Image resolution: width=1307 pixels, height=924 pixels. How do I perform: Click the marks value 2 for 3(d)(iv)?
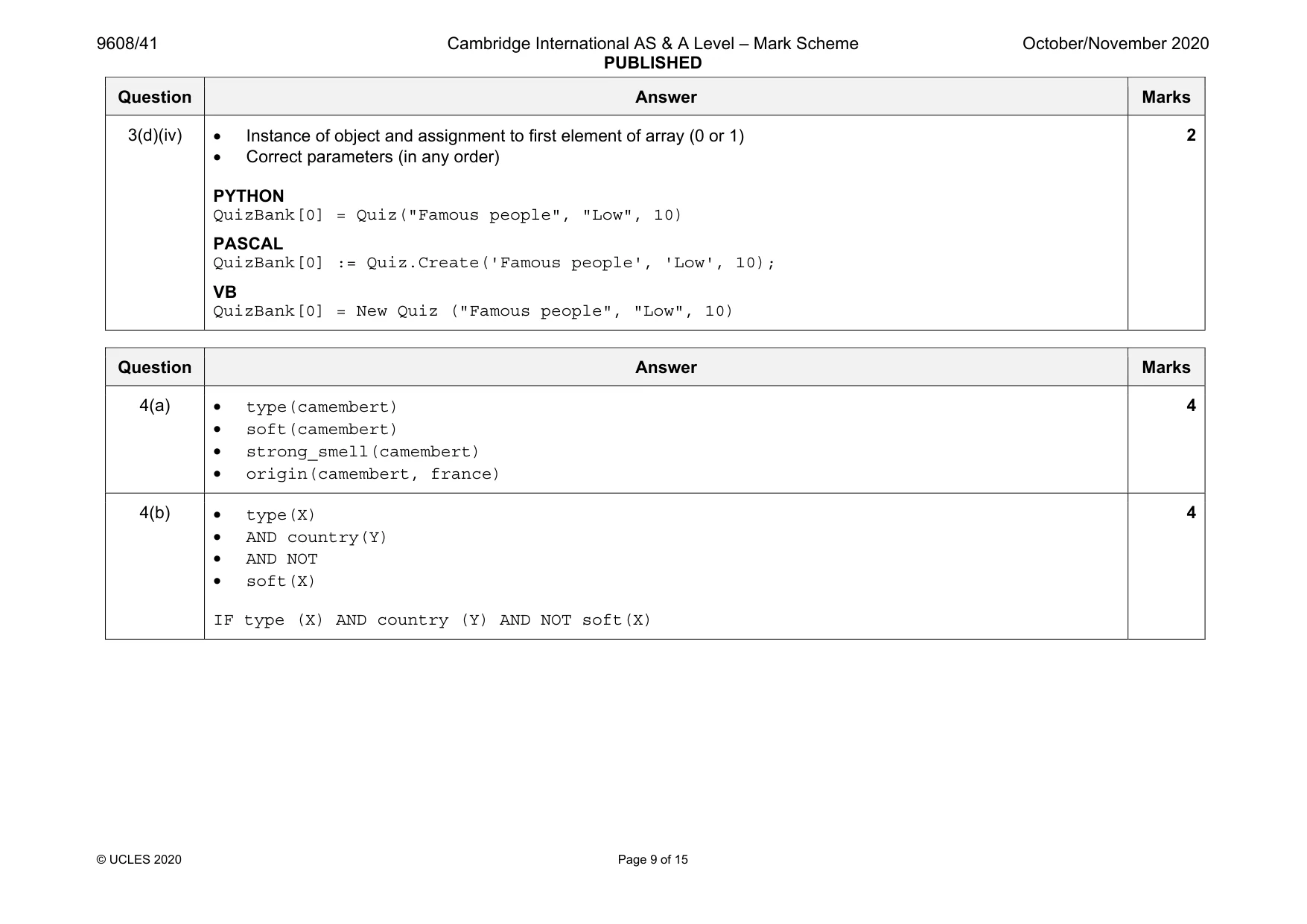point(1191,136)
